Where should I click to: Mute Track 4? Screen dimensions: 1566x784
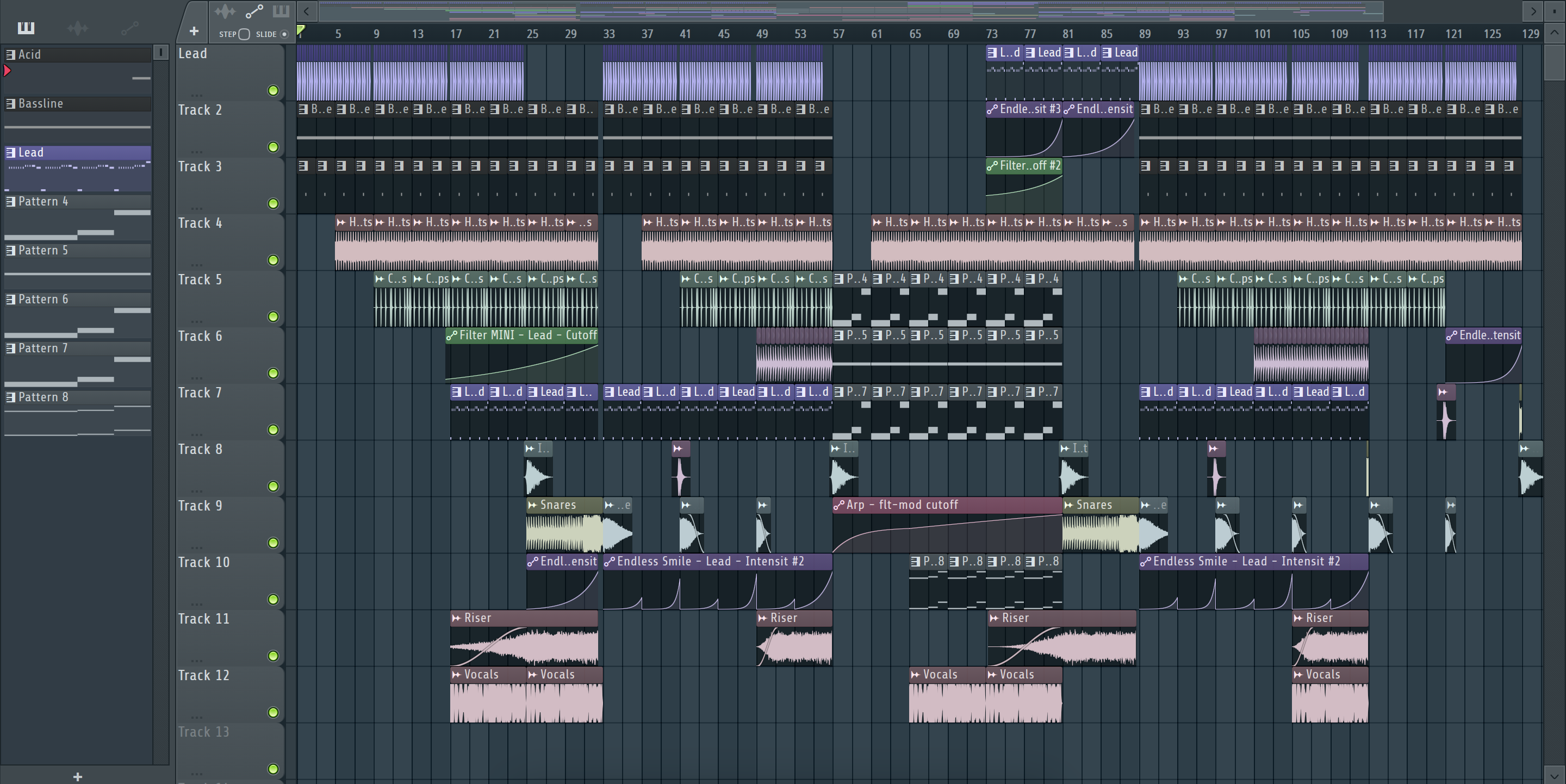(273, 260)
